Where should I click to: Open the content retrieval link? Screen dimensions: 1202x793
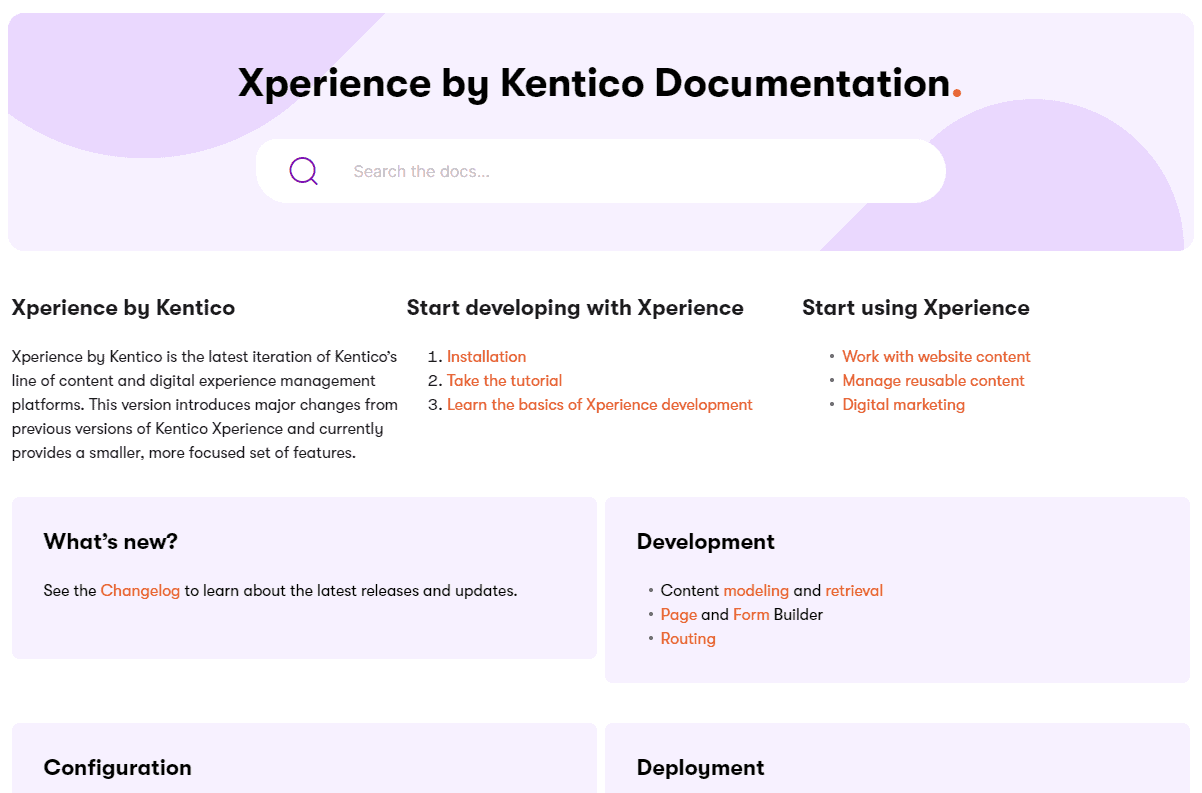854,590
